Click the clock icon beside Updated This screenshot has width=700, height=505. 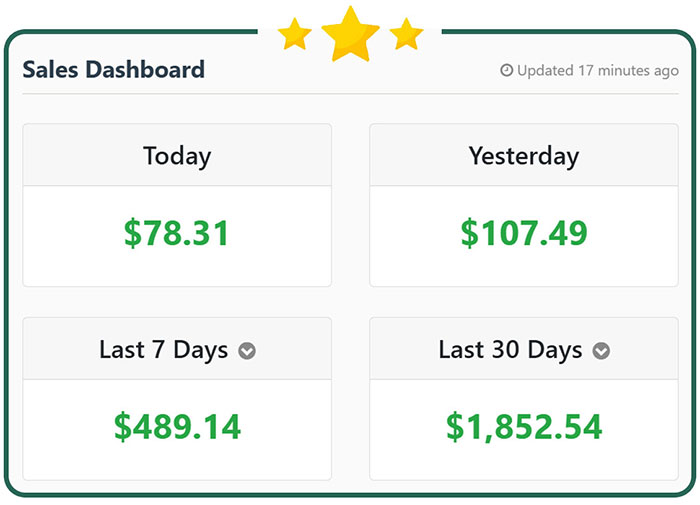click(x=506, y=71)
